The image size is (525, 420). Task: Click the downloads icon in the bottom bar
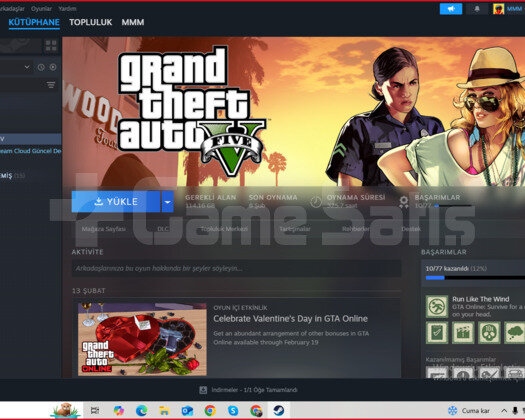click(x=203, y=390)
